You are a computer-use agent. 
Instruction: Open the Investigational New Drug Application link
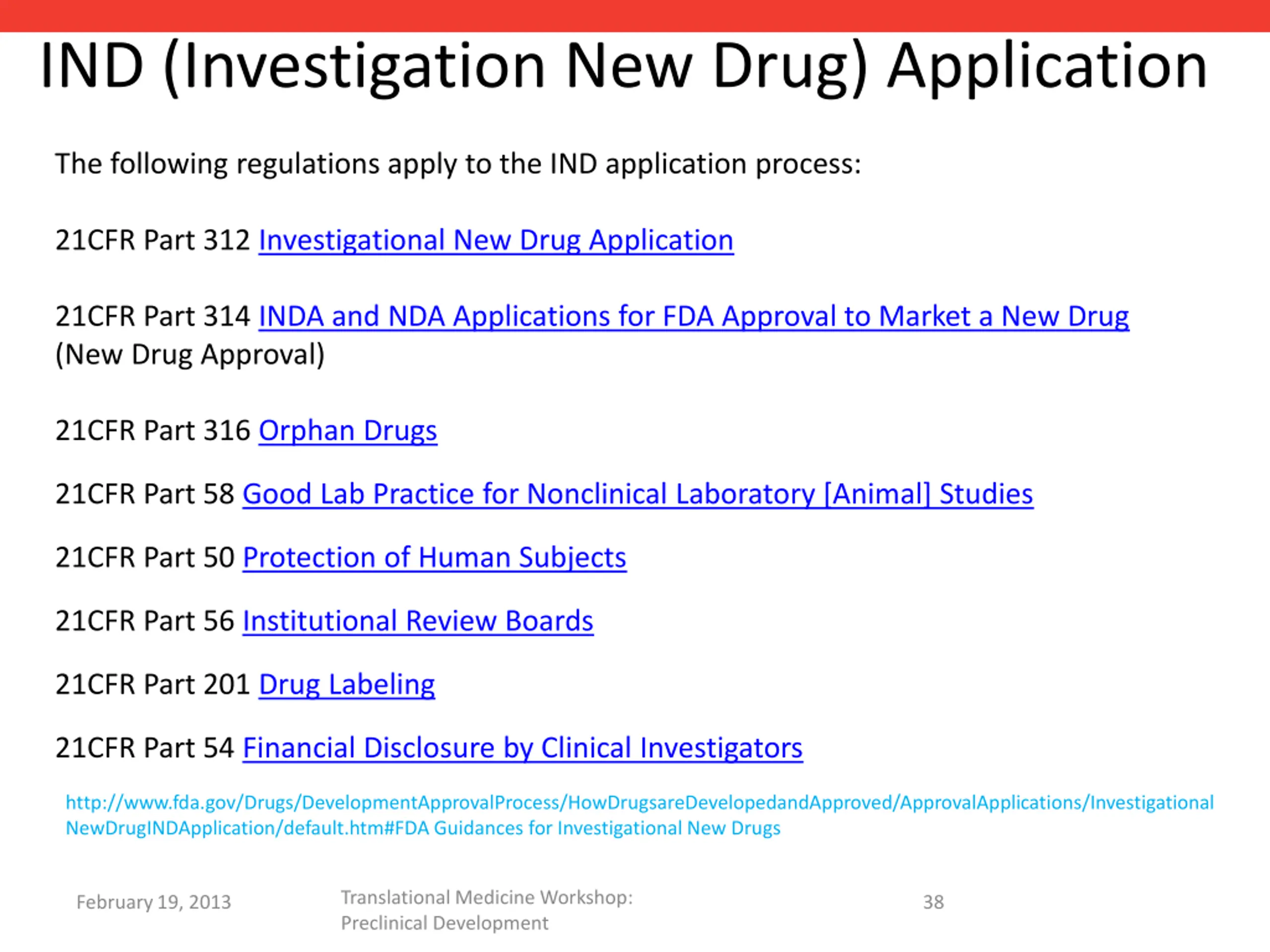496,240
